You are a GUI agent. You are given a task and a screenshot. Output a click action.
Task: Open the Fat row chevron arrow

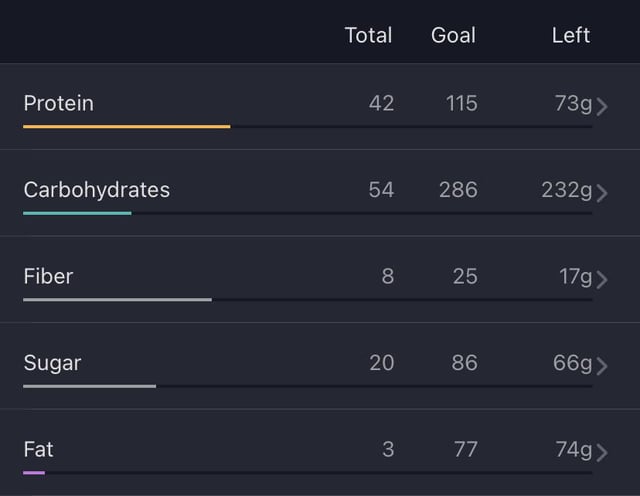click(x=602, y=452)
